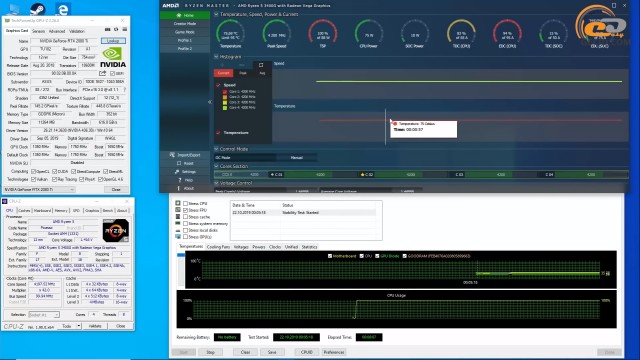The height and width of the screenshot is (360, 640).
Task: Click Lookup button in GPU-Z
Action: [113, 41]
